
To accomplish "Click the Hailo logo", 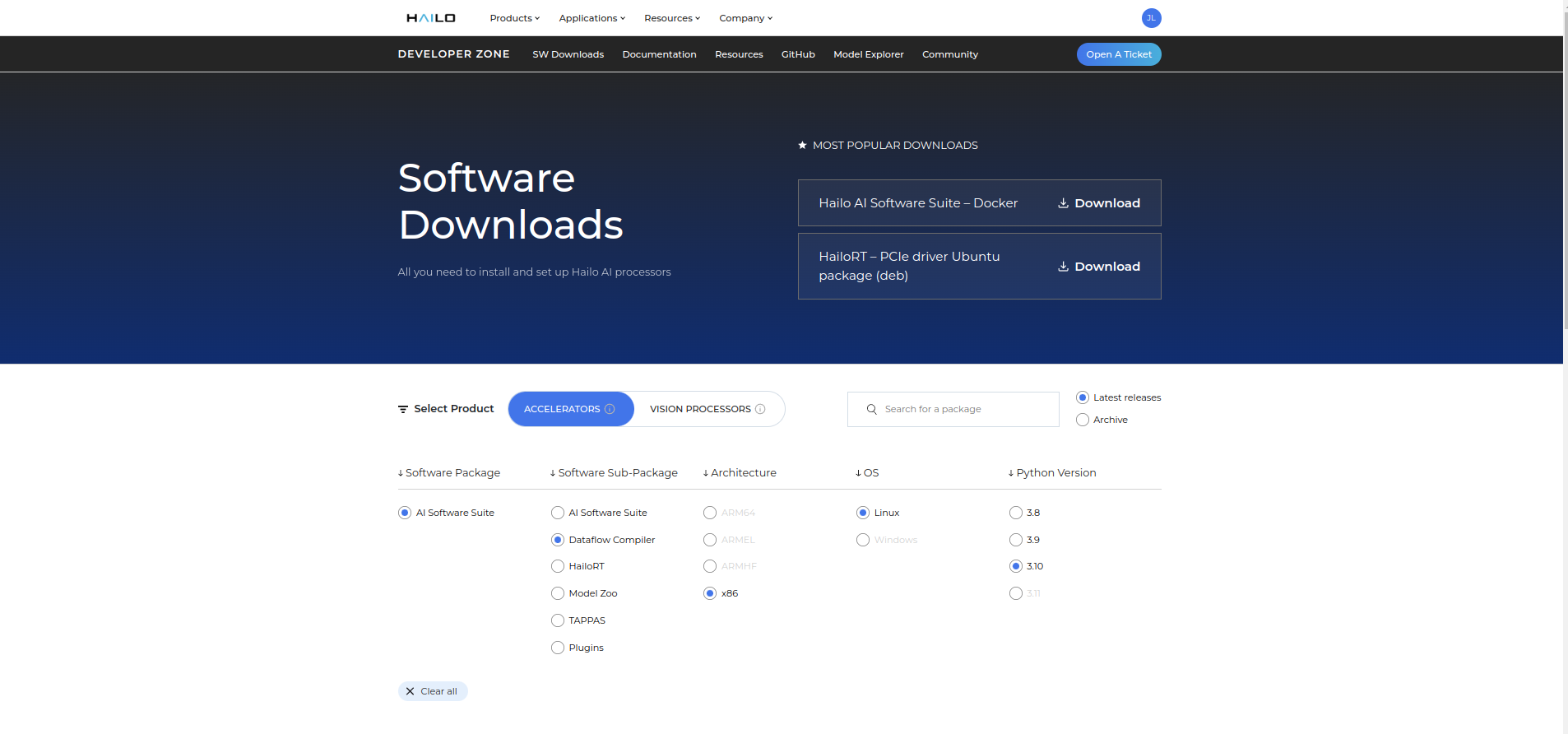I will 430,18.
